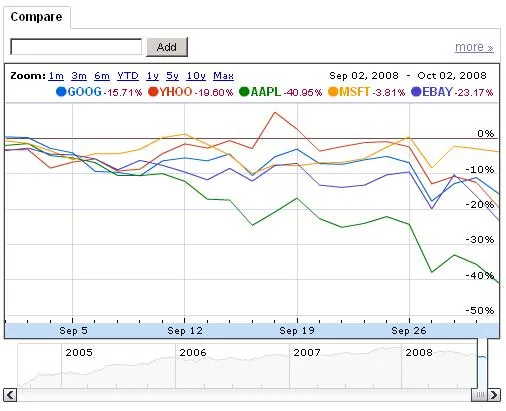Focus the ticker symbol input field
The height and width of the screenshot is (411, 506).
tap(76, 47)
